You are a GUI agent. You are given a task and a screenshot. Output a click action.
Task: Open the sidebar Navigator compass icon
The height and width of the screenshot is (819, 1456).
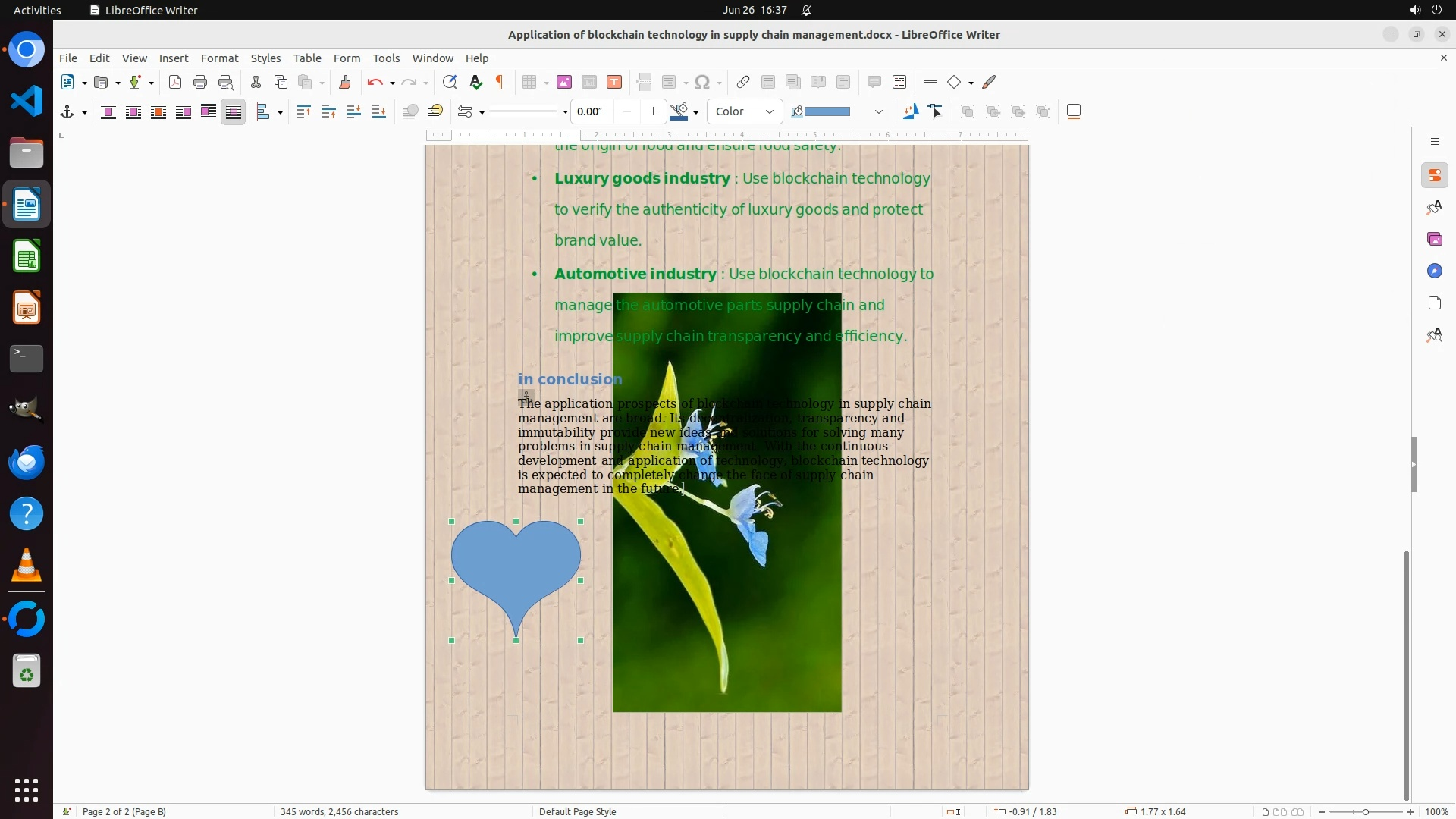tap(1434, 271)
